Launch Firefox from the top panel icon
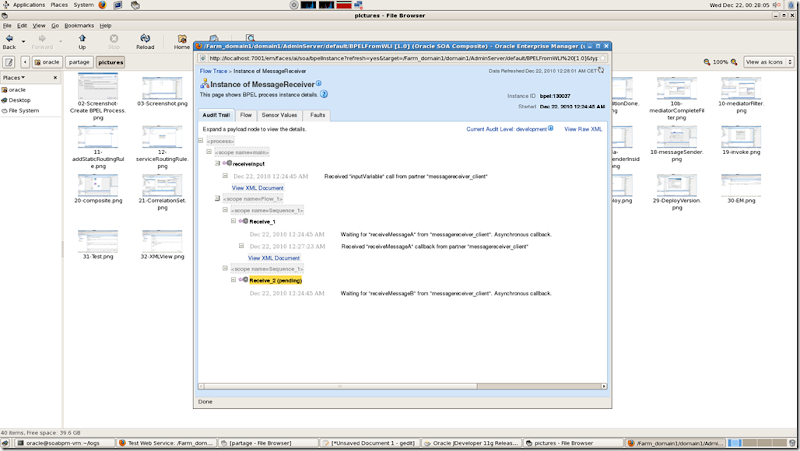 [x=102, y=5]
